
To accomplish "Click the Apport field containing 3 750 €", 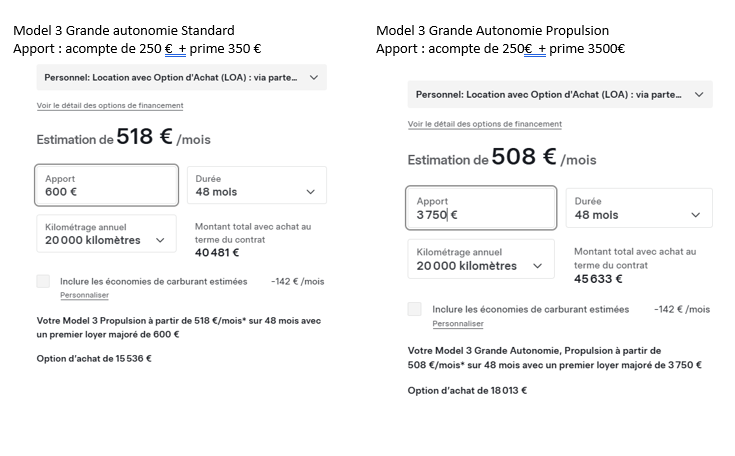I will [x=481, y=208].
